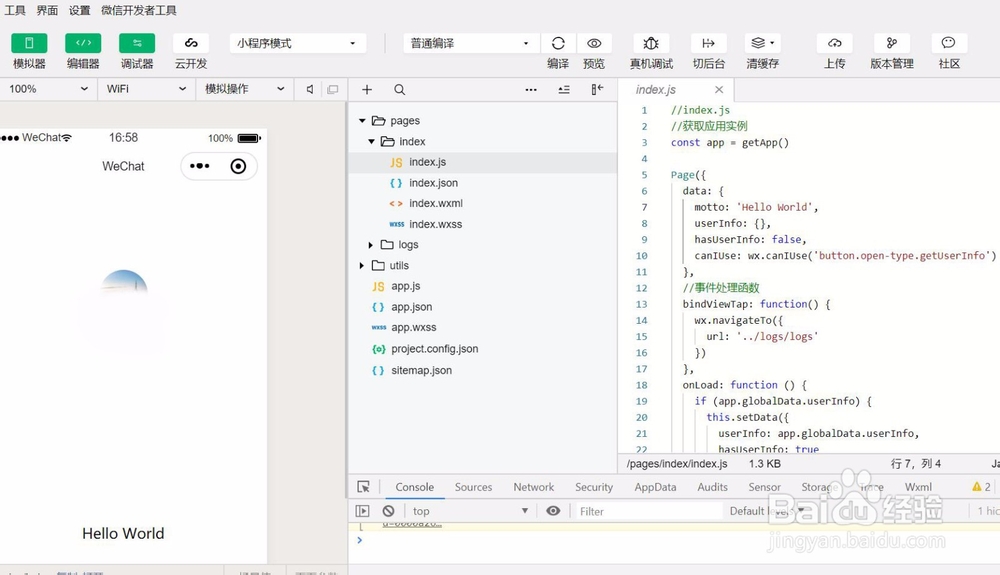Open the 工具 menu
The image size is (1000, 575).
15,10
